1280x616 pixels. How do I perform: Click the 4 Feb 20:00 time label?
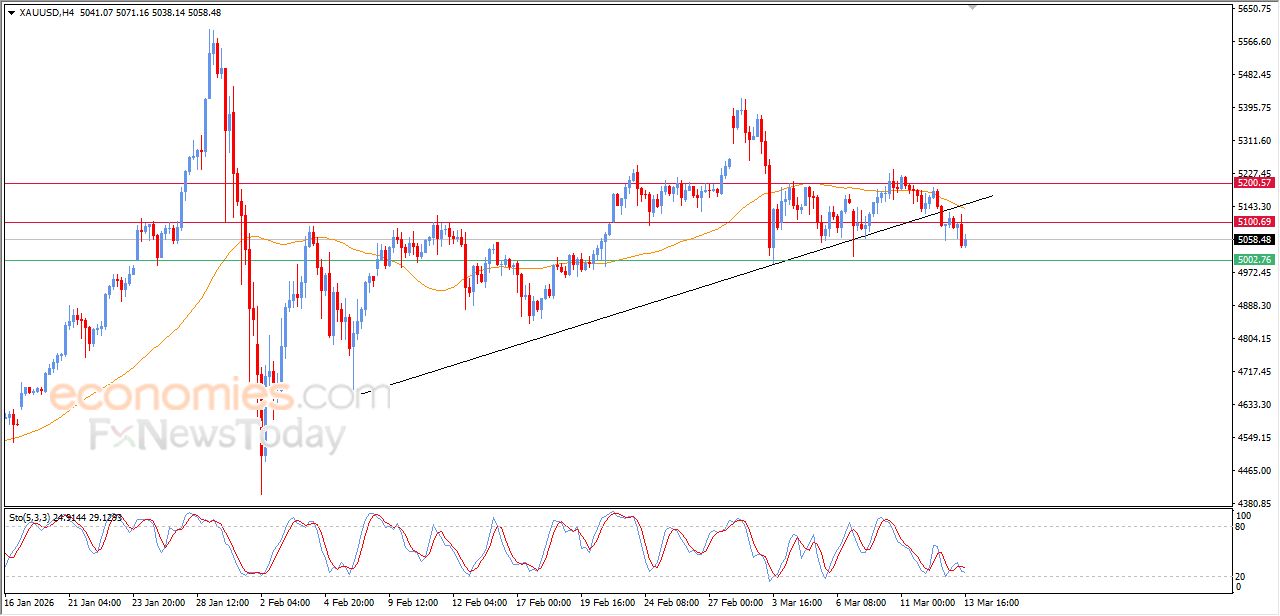(351, 603)
